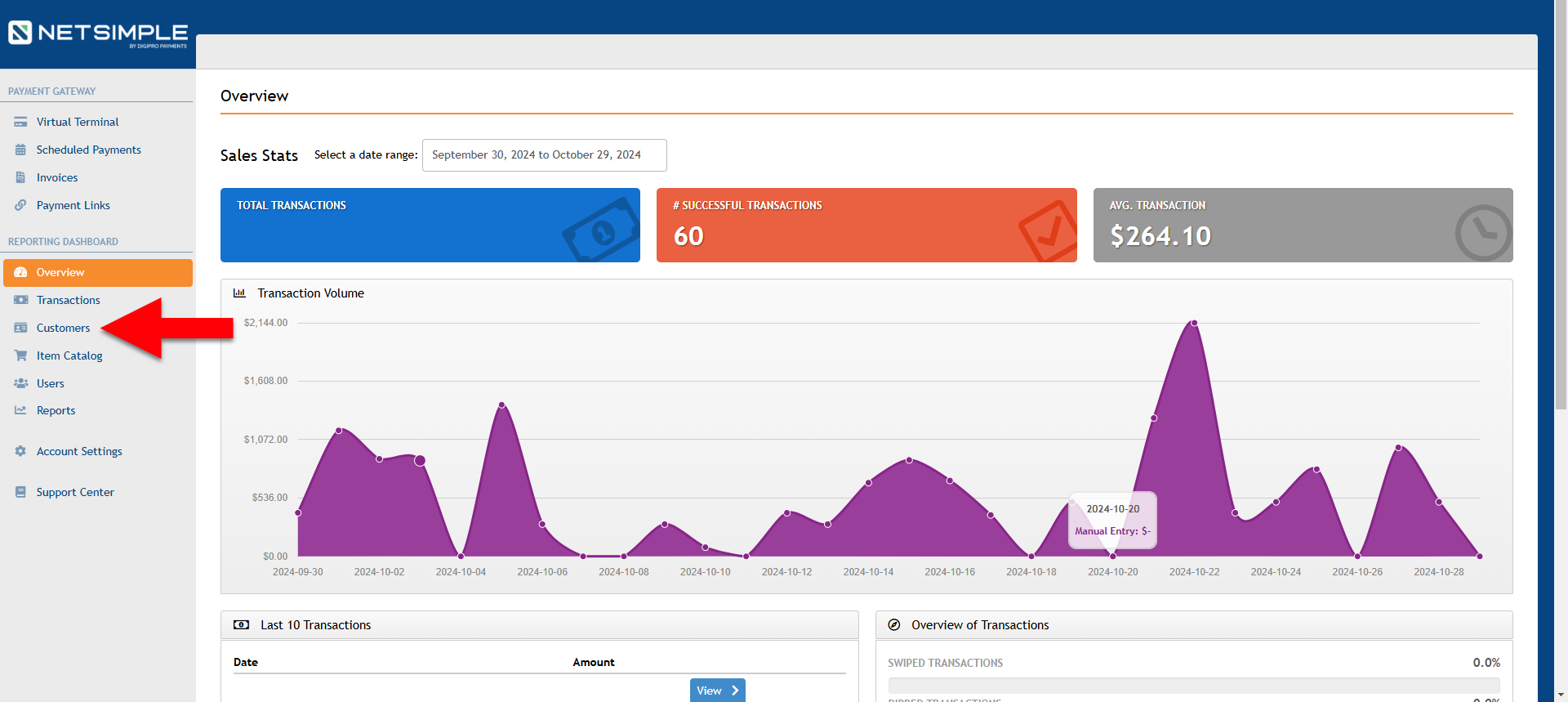The height and width of the screenshot is (702, 1568).
Task: Open the Customers page
Action: coord(63,328)
